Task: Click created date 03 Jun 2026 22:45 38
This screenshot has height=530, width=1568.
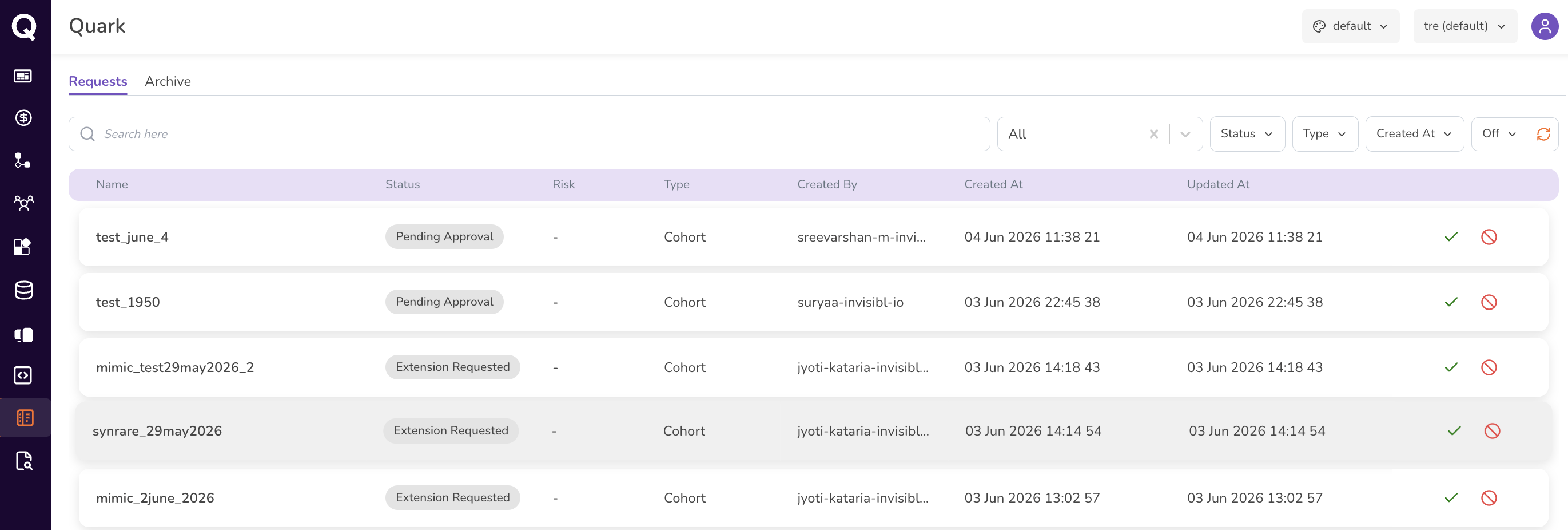Action: click(x=1032, y=302)
